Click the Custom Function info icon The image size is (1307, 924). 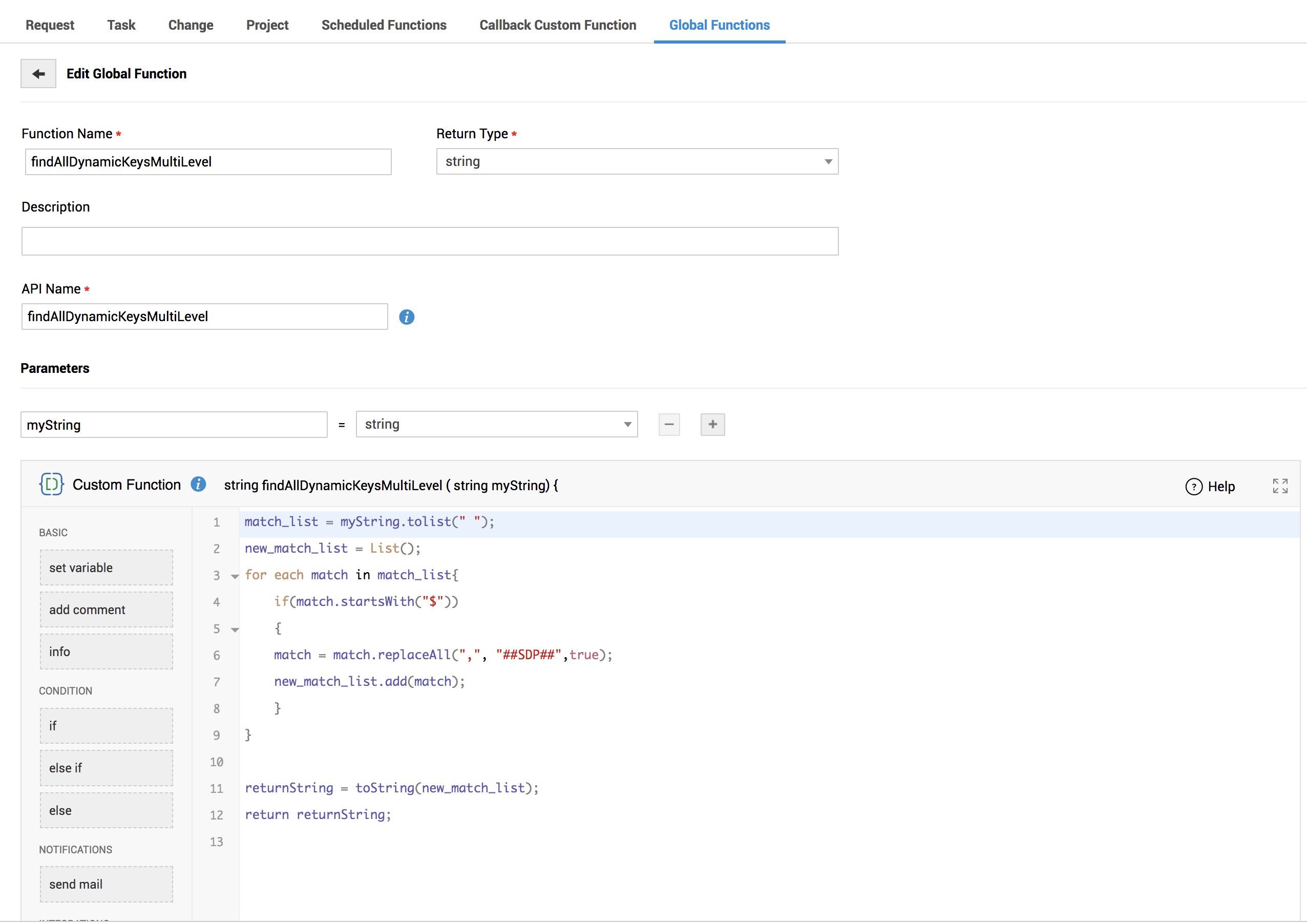coord(198,485)
